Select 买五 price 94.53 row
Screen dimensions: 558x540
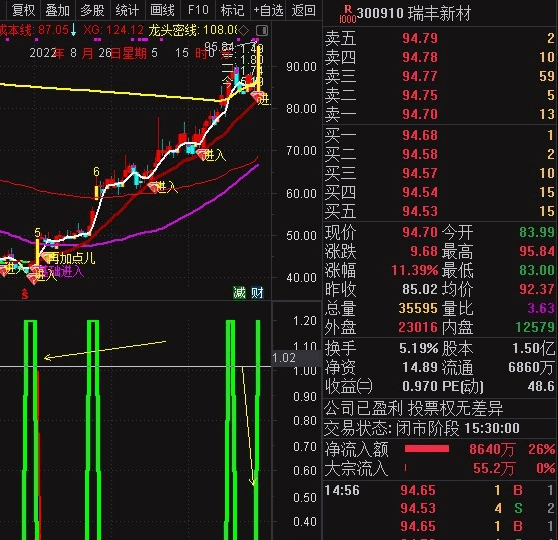(439, 211)
